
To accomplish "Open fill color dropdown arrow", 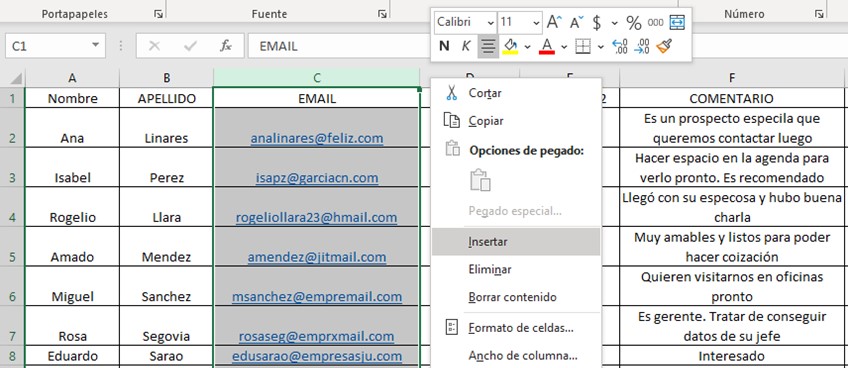I will pyautogui.click(x=527, y=47).
